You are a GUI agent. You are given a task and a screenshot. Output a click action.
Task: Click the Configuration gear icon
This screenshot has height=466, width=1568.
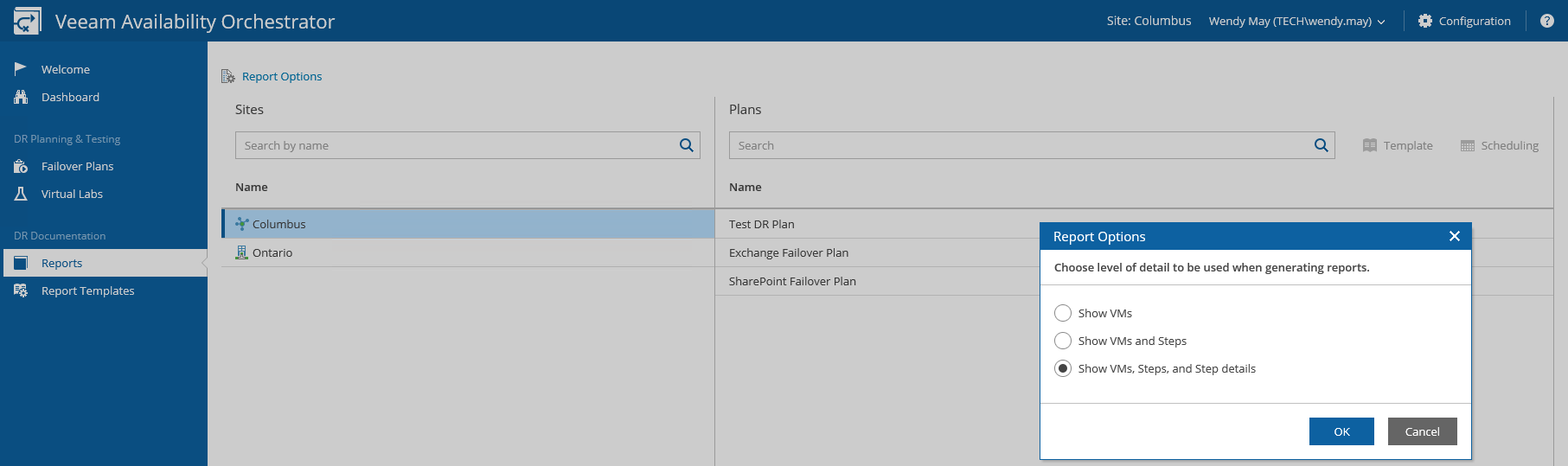1425,21
